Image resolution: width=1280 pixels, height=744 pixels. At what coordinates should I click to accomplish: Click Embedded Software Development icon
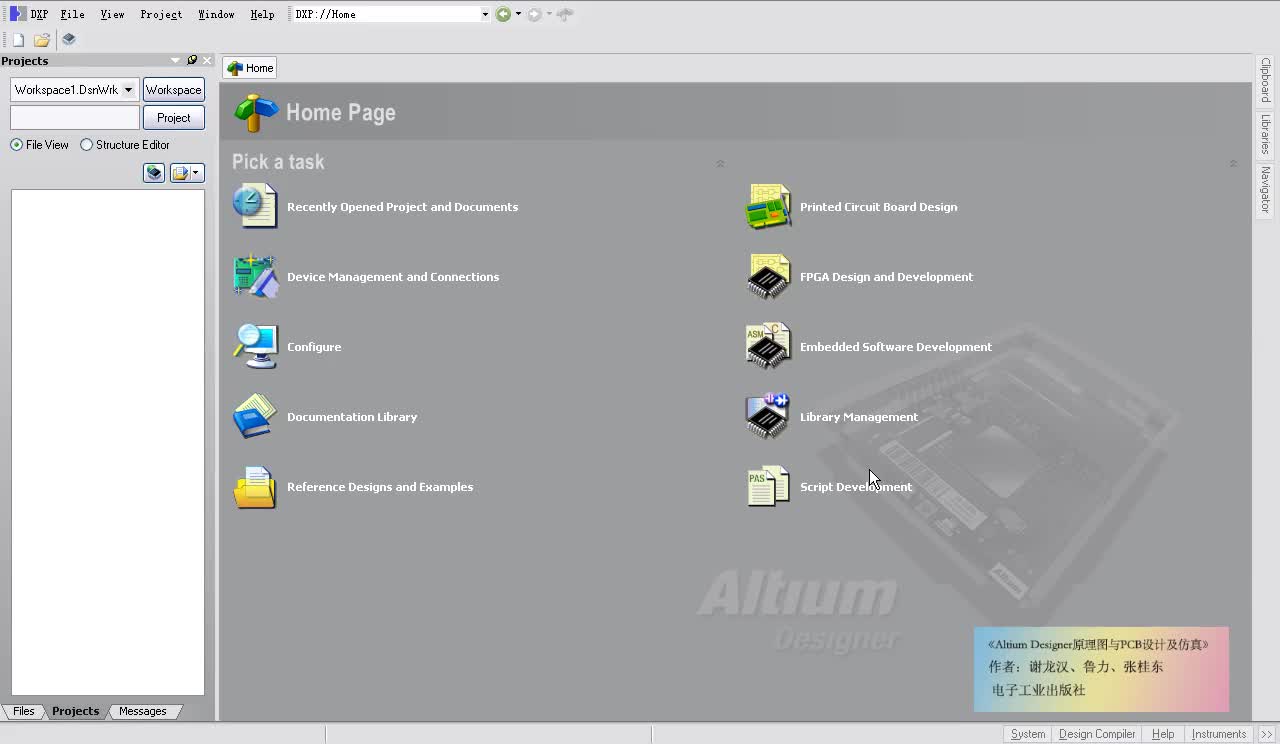[768, 346]
